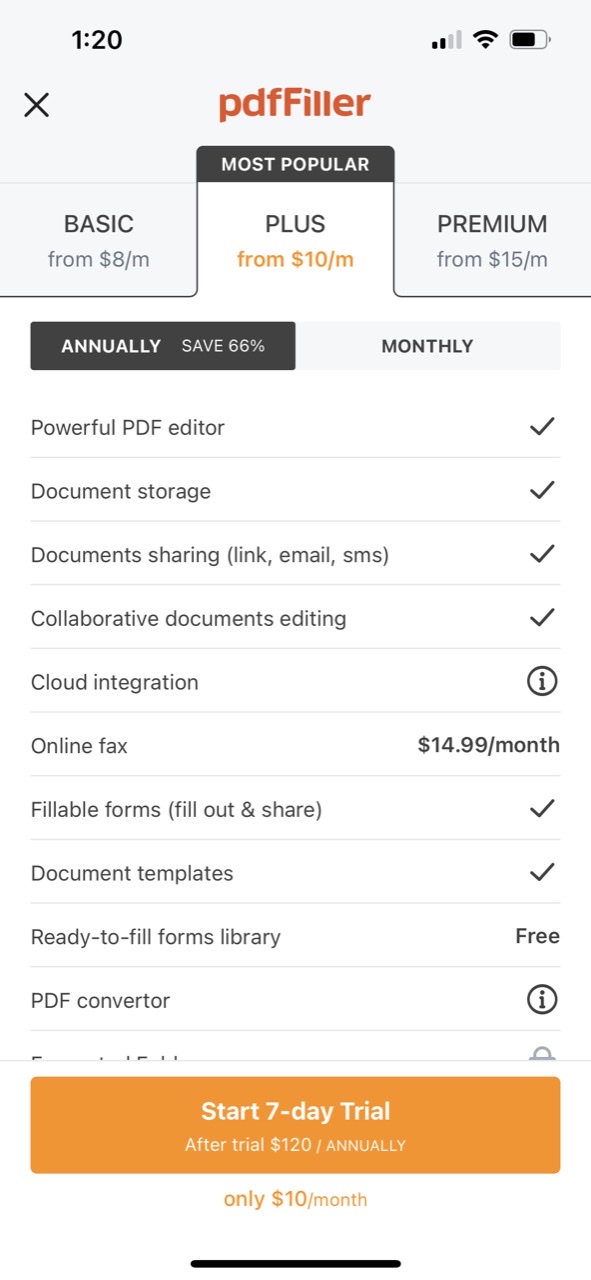Switch to the BASIC plan tab
The image size is (591, 1280).
[98, 240]
